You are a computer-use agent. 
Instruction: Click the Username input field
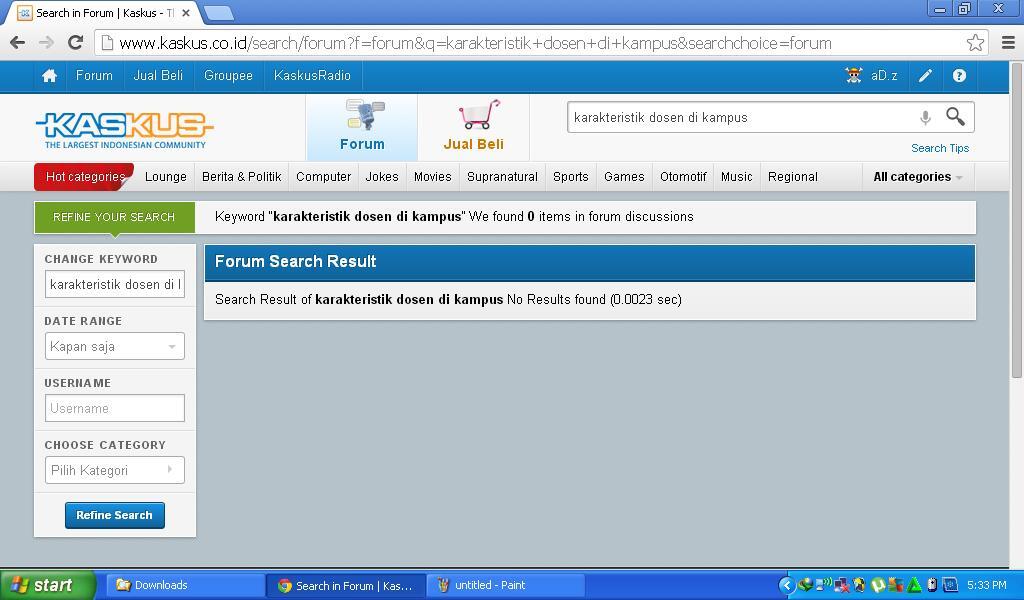pos(114,408)
